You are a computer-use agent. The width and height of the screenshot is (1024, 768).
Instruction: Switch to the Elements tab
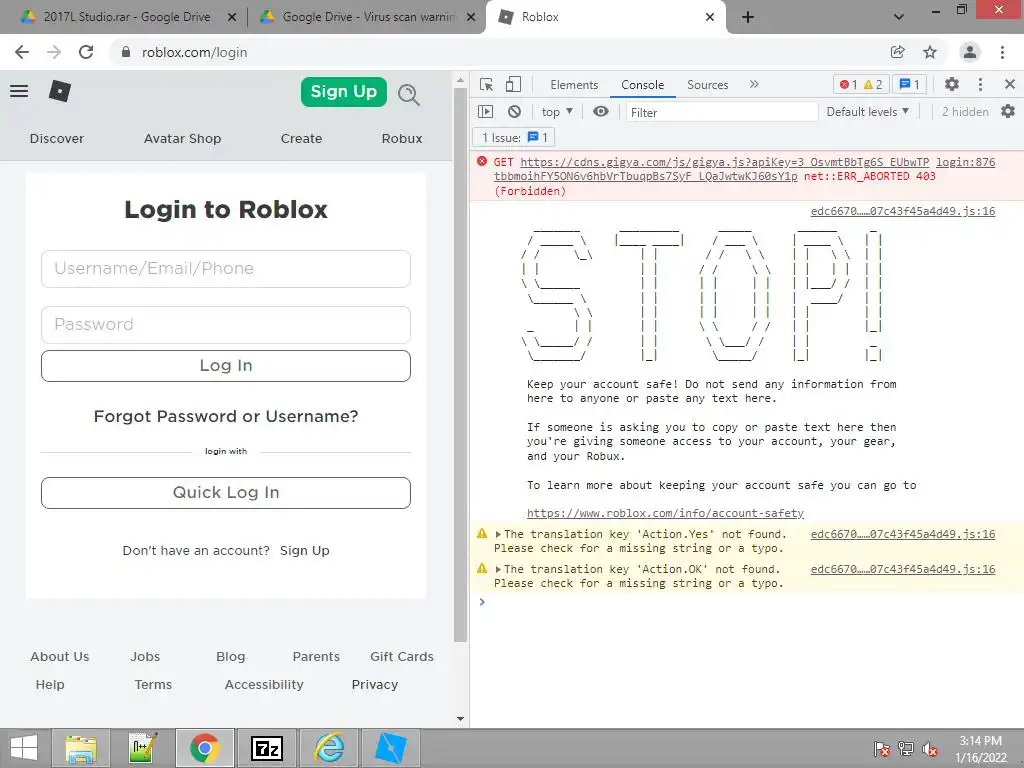point(574,85)
